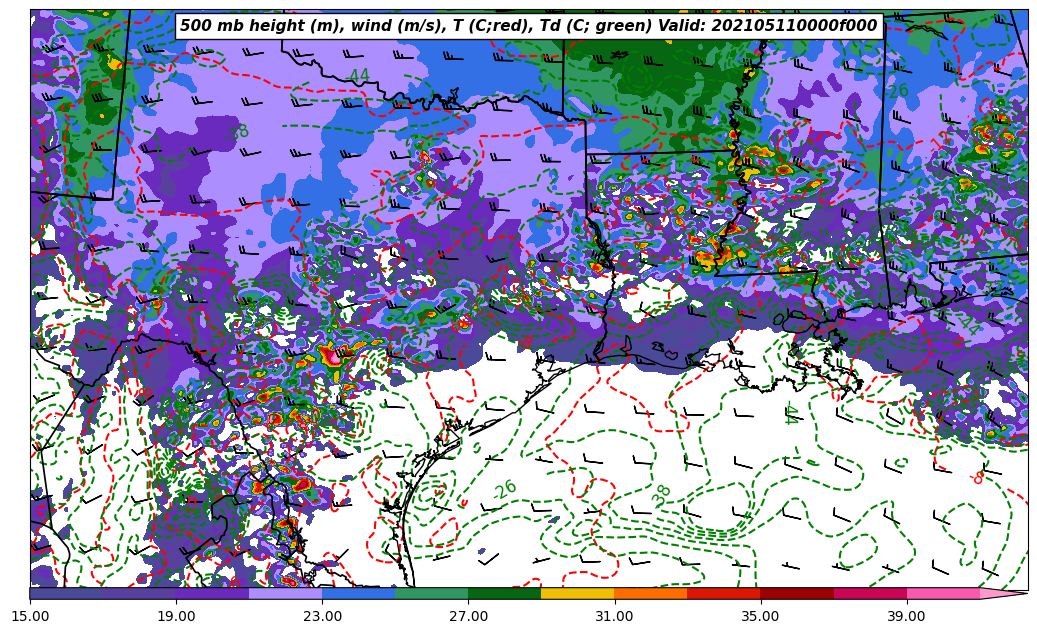Click the green 44 label below the title
Screen dimensions: 1037x633
(358, 77)
